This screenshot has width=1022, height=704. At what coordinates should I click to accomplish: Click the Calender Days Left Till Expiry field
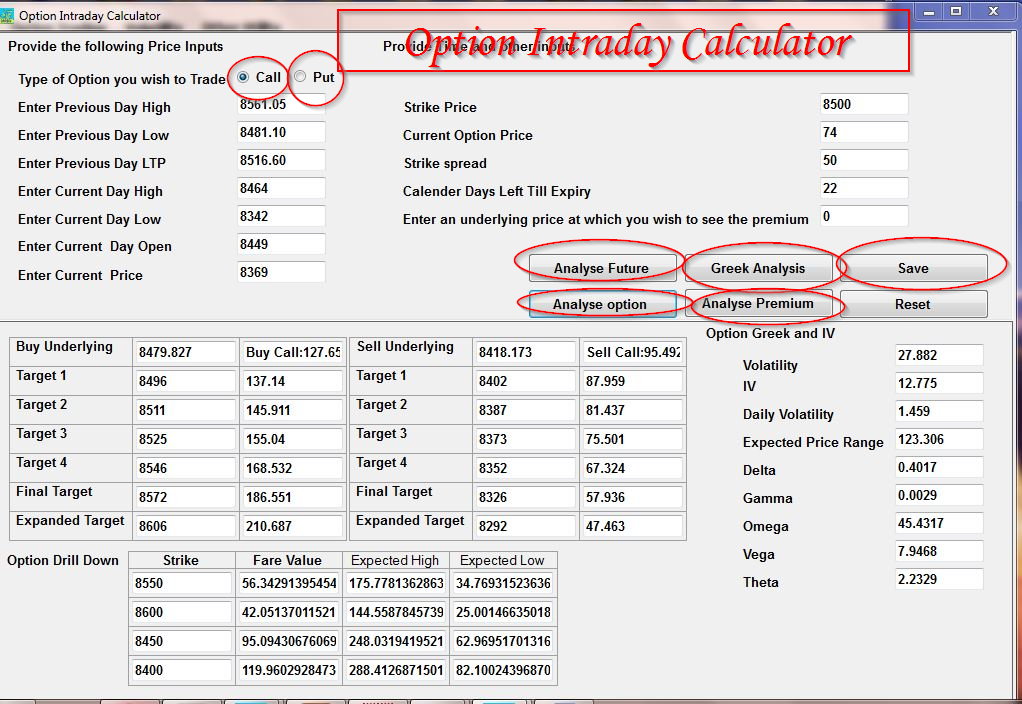[x=863, y=187]
